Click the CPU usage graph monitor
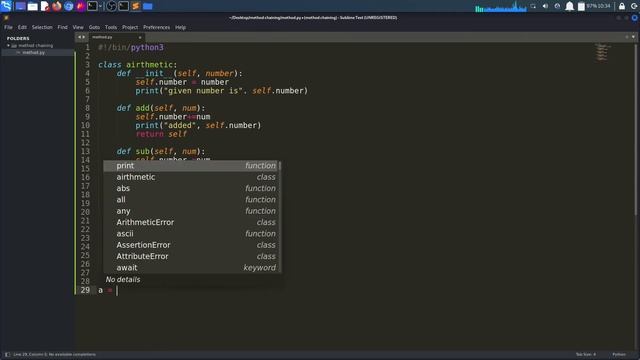The height and width of the screenshot is (360, 640). coord(500,7)
